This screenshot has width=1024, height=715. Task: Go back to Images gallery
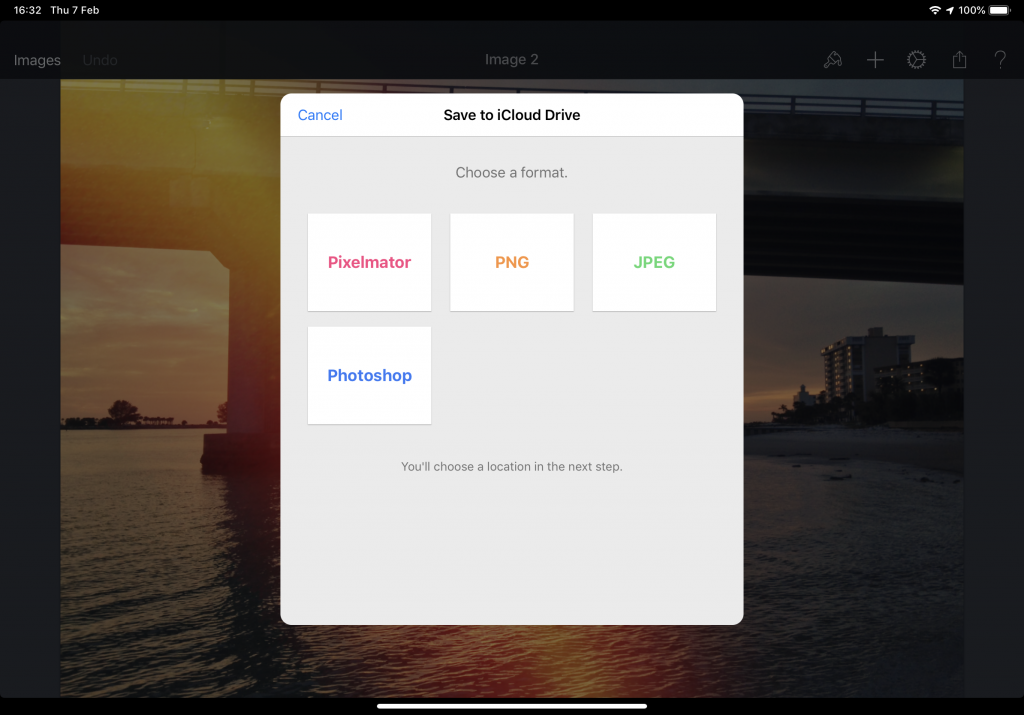point(37,60)
